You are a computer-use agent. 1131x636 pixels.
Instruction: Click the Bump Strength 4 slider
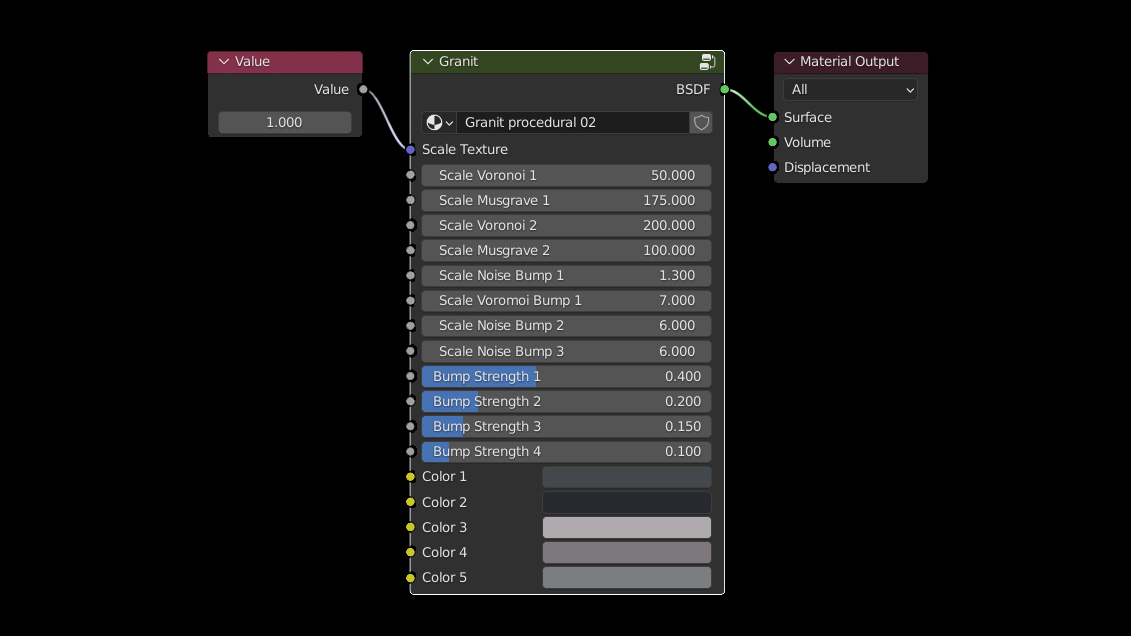[x=566, y=452]
